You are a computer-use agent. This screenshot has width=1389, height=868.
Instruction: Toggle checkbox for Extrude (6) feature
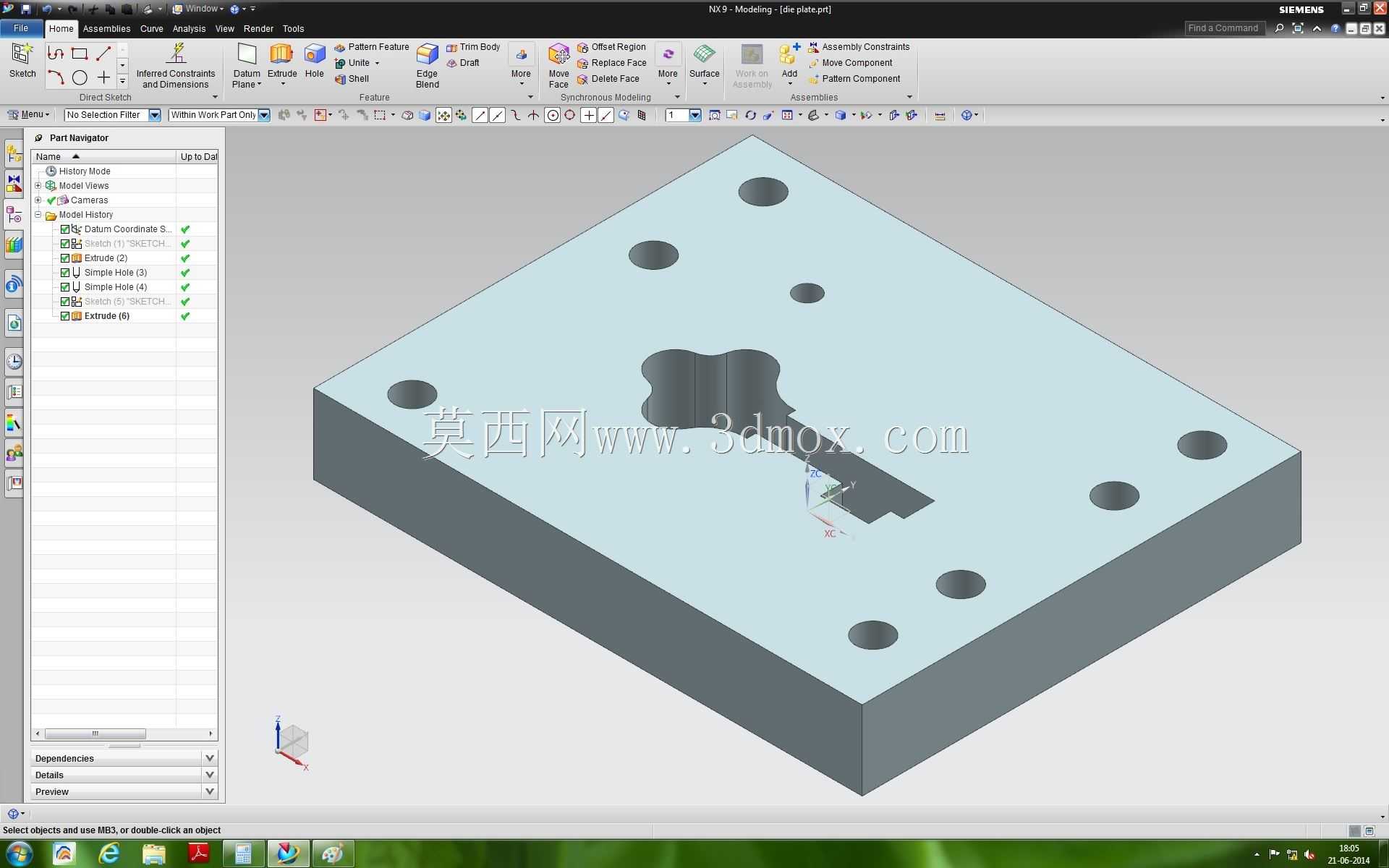pyautogui.click(x=65, y=316)
